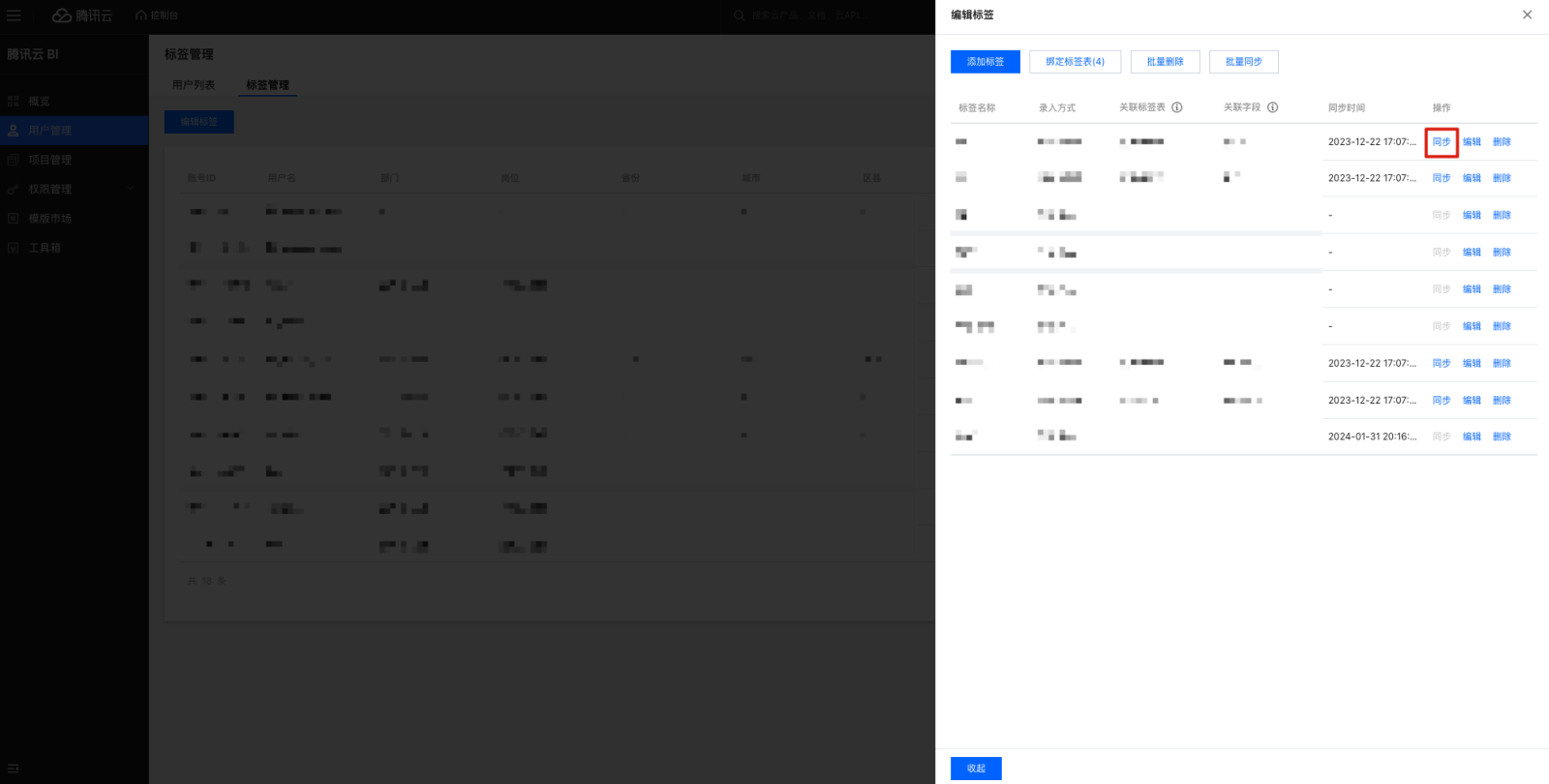Image resolution: width=1549 pixels, height=784 pixels.
Task: Click the 用户名 column header in the user table
Action: click(282, 178)
